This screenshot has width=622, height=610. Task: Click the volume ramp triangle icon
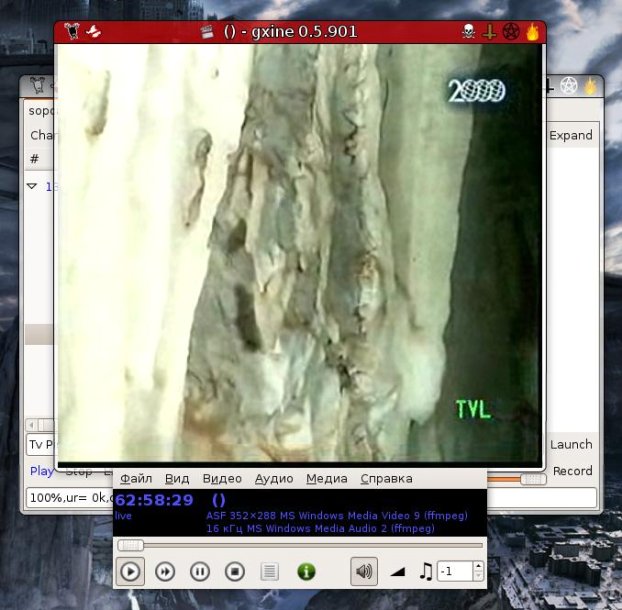(397, 572)
